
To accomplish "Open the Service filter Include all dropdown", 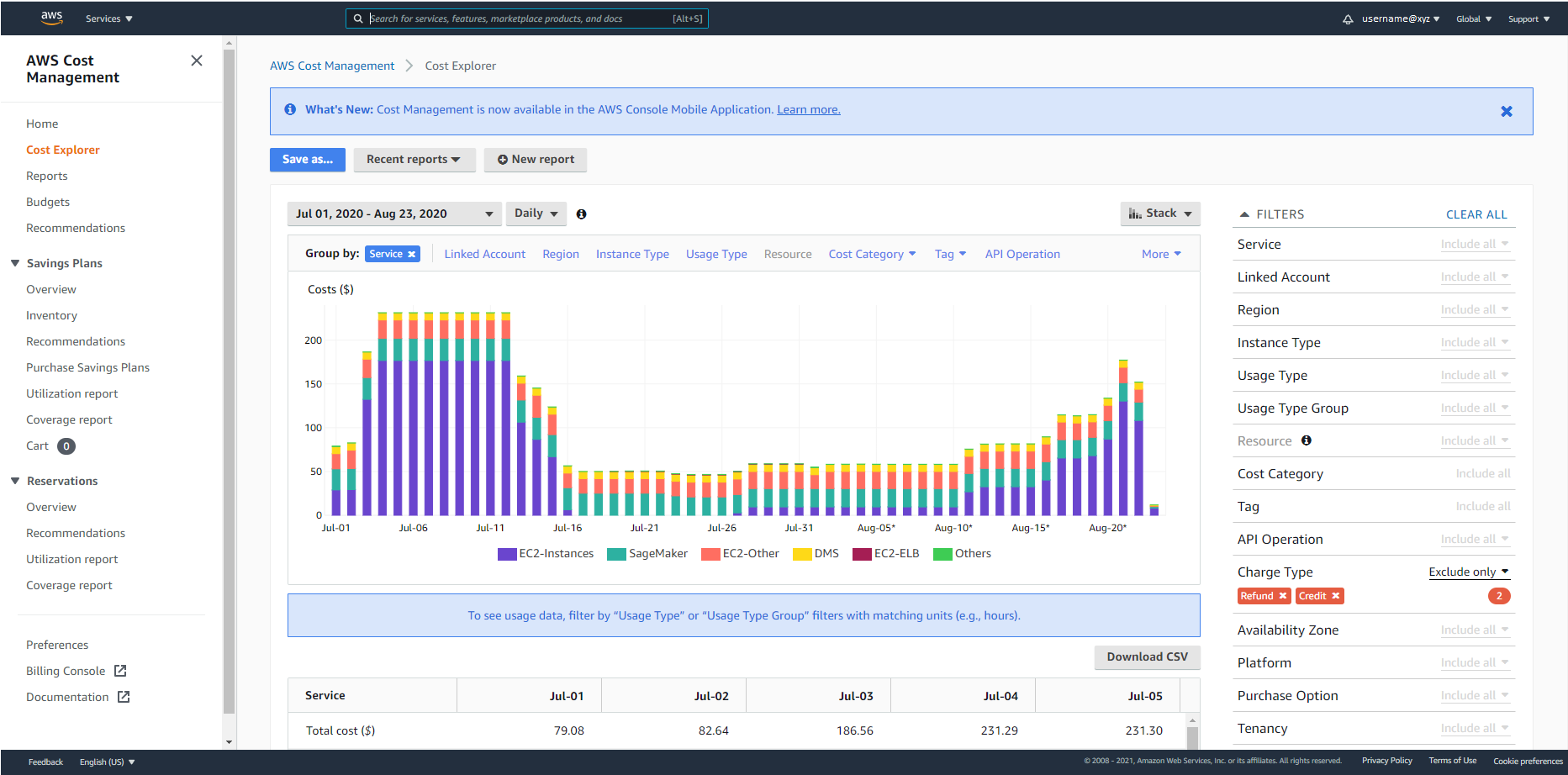I will 1475,245.
